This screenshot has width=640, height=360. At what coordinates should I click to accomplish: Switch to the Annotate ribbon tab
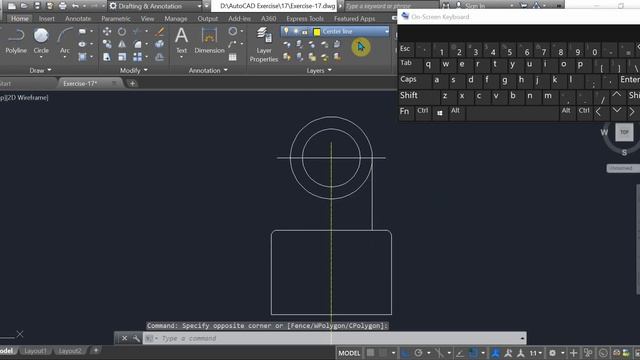click(78, 19)
